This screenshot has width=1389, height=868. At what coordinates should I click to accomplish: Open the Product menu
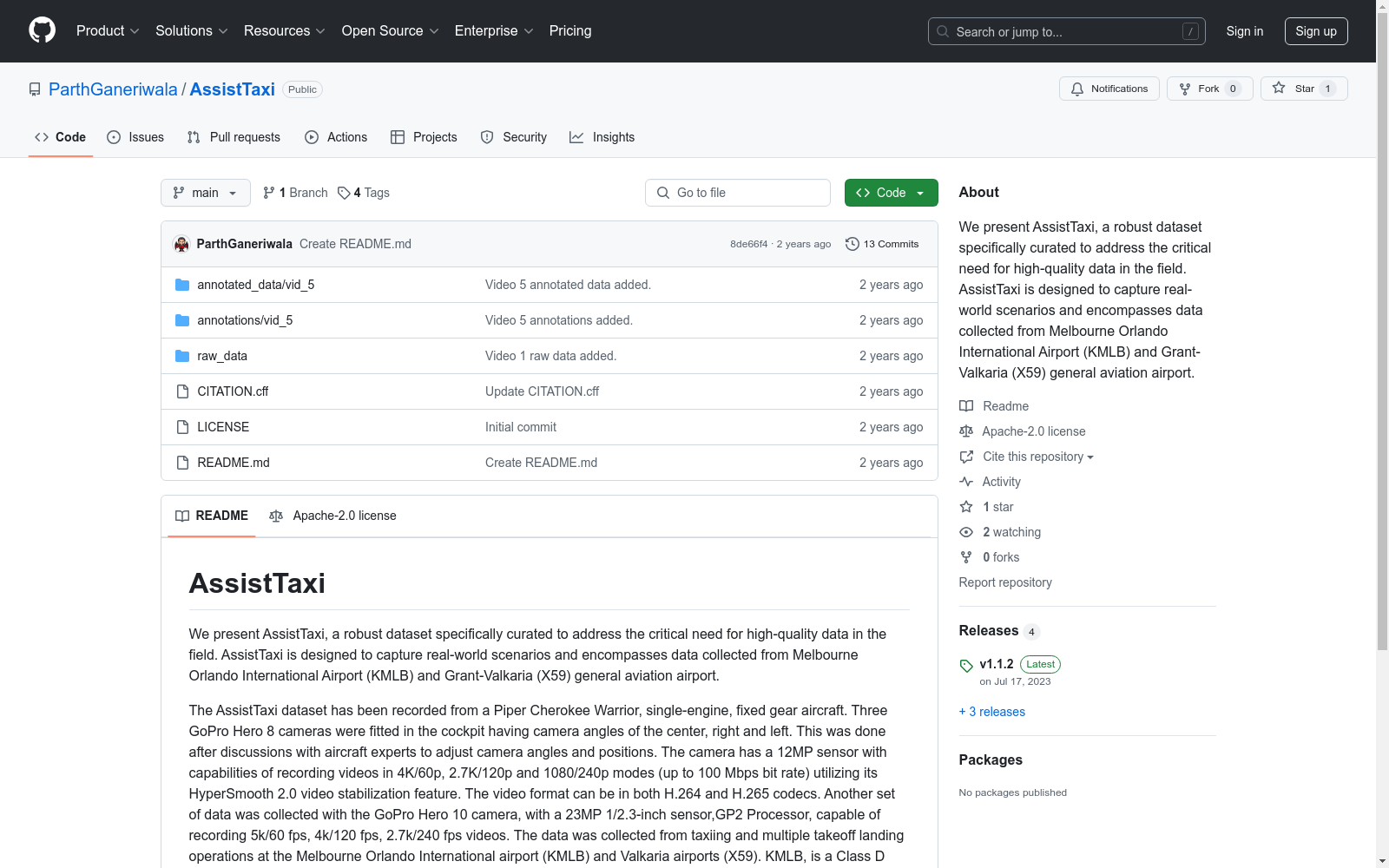tap(108, 31)
